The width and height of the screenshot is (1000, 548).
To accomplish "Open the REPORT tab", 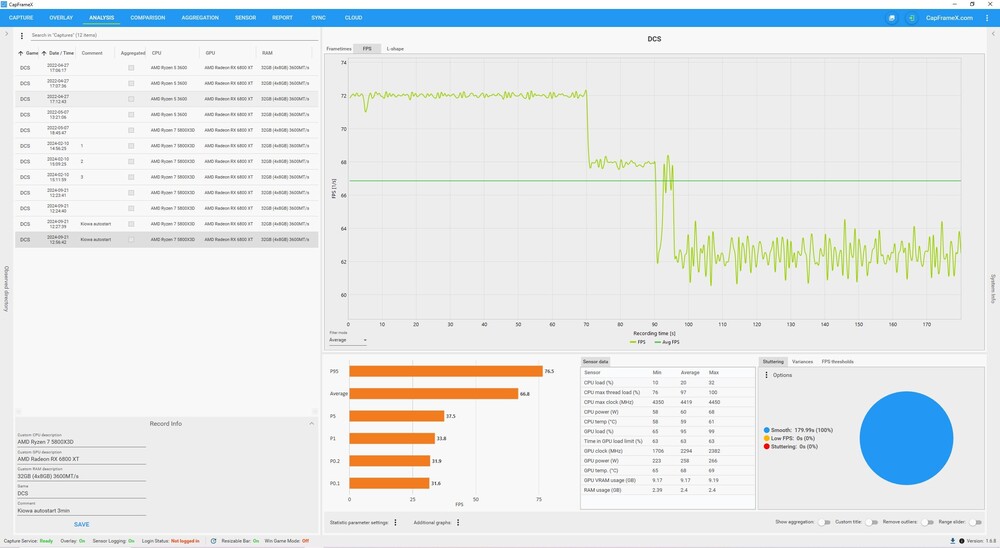I will pyautogui.click(x=283, y=18).
